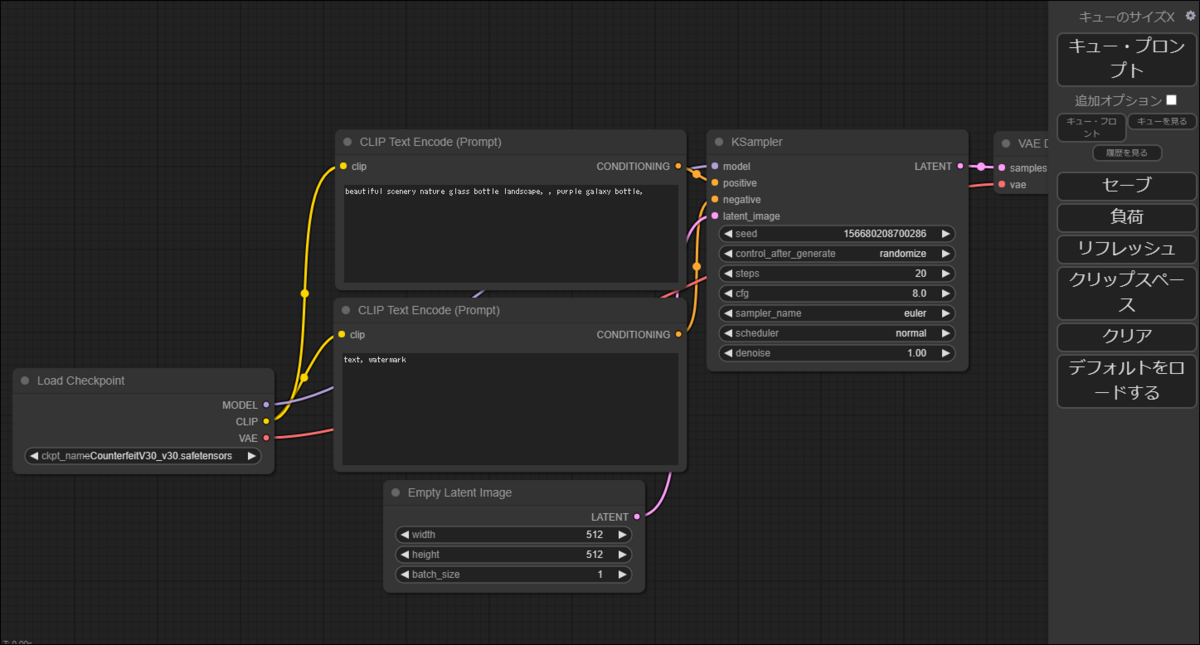This screenshot has width=1200, height=645.
Task: Decrease width with the left arrow
Action: point(404,534)
